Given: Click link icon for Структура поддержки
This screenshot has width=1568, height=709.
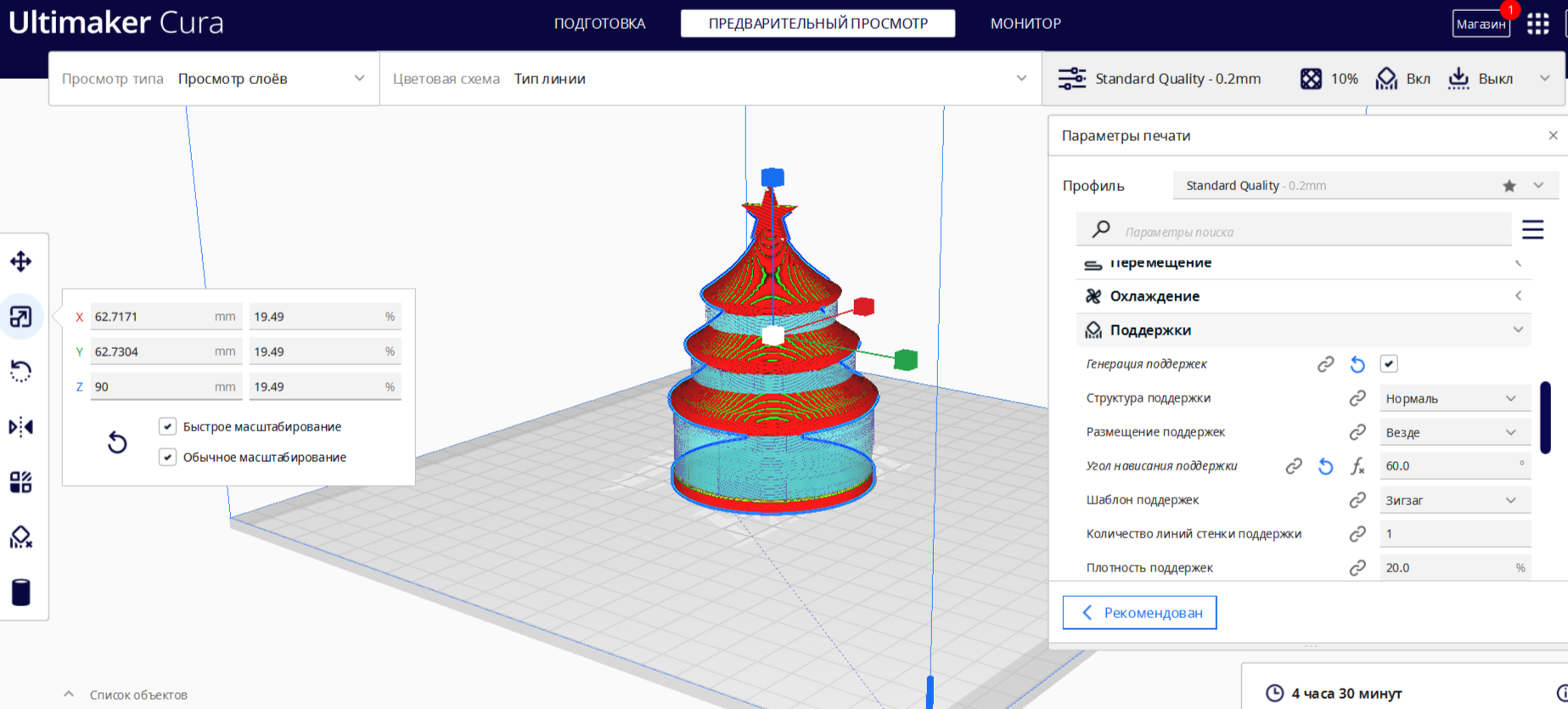Looking at the screenshot, I should (x=1357, y=398).
